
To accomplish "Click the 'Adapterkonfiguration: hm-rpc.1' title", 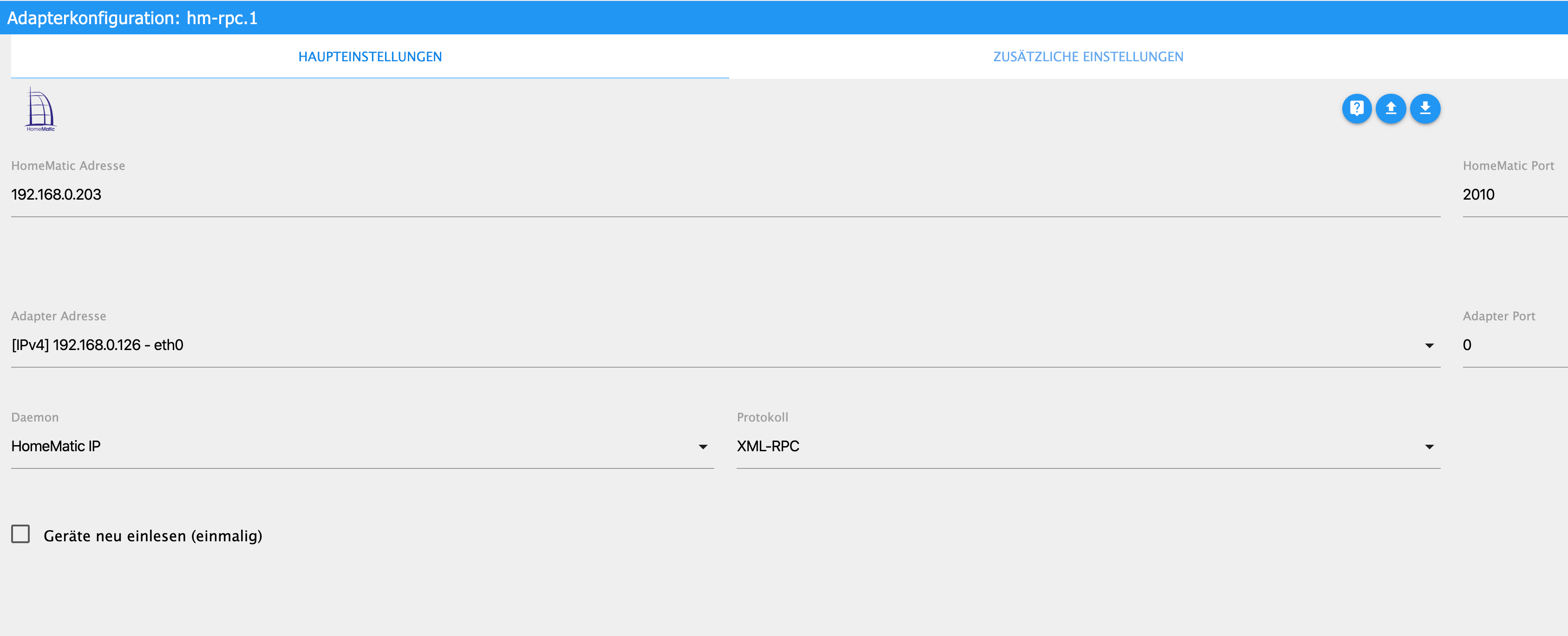I will [132, 18].
